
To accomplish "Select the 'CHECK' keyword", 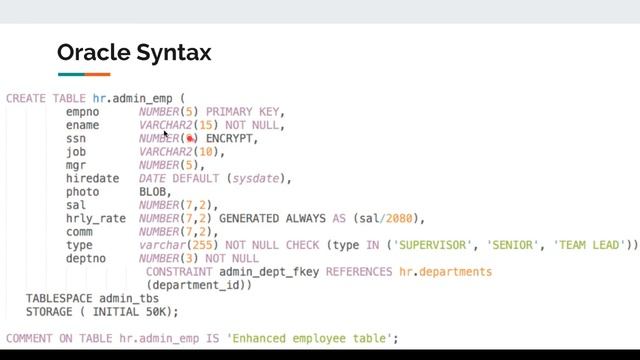I will point(302,245).
